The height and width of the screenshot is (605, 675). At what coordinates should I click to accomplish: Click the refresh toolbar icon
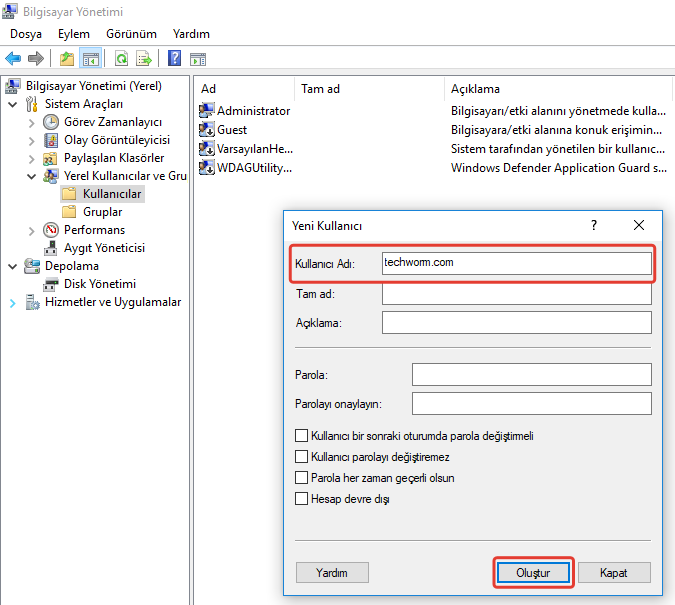pyautogui.click(x=121, y=59)
